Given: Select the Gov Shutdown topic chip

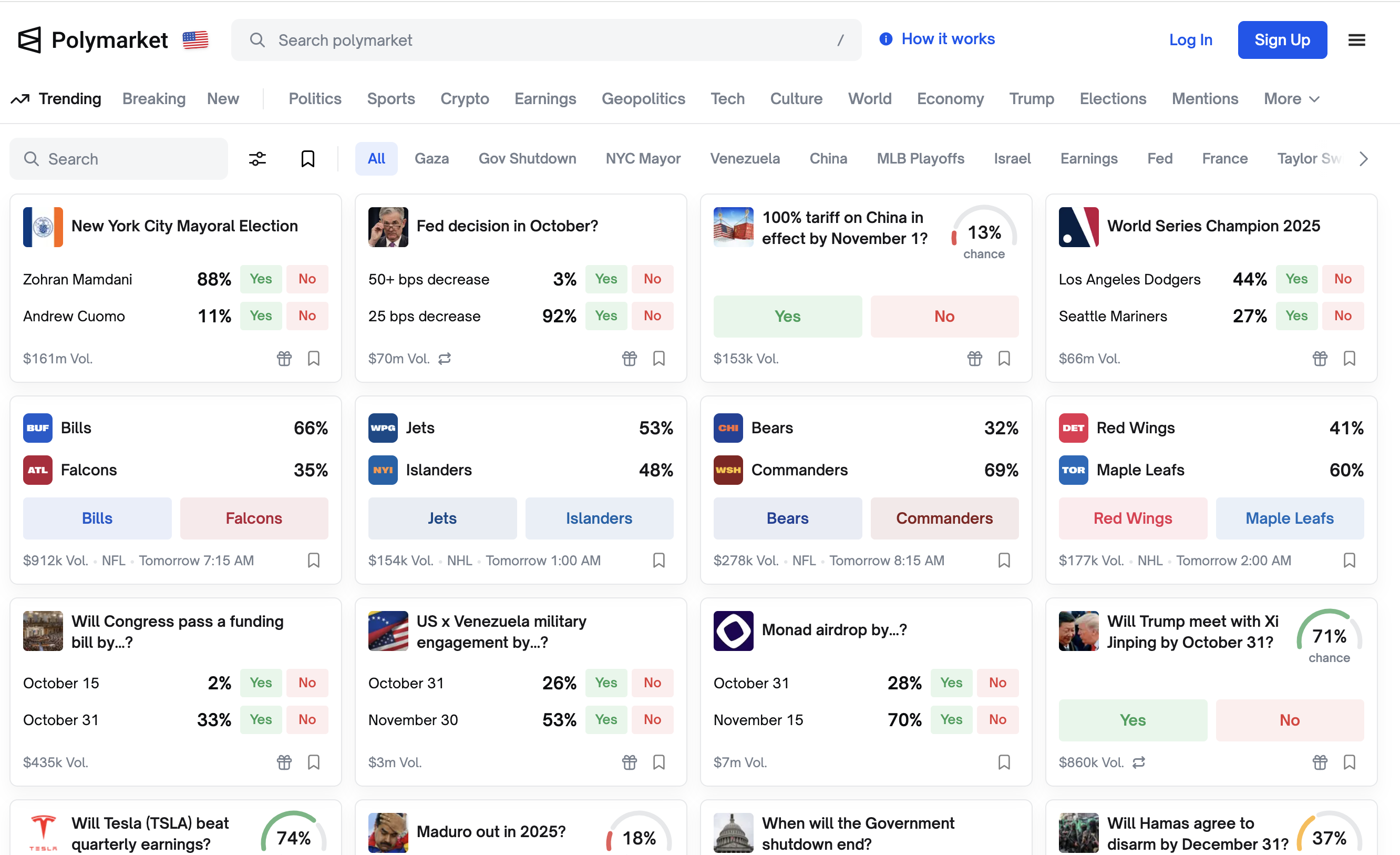Looking at the screenshot, I should 527,159.
